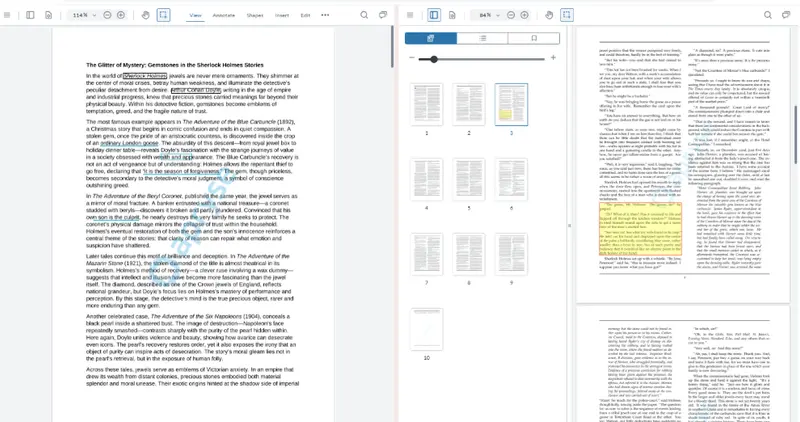Toggle the side panel in right viewer

point(434,15)
